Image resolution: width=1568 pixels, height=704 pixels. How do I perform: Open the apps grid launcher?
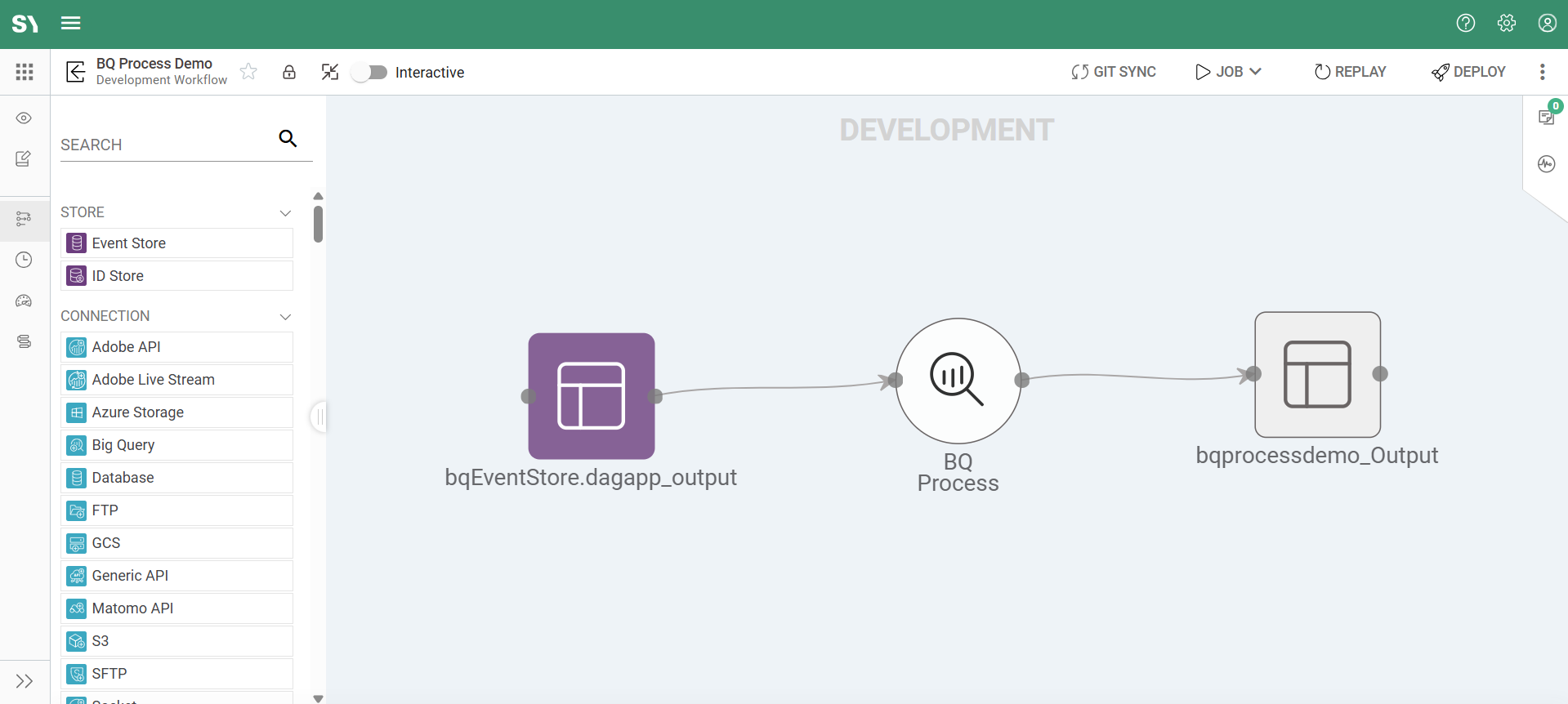[x=25, y=72]
